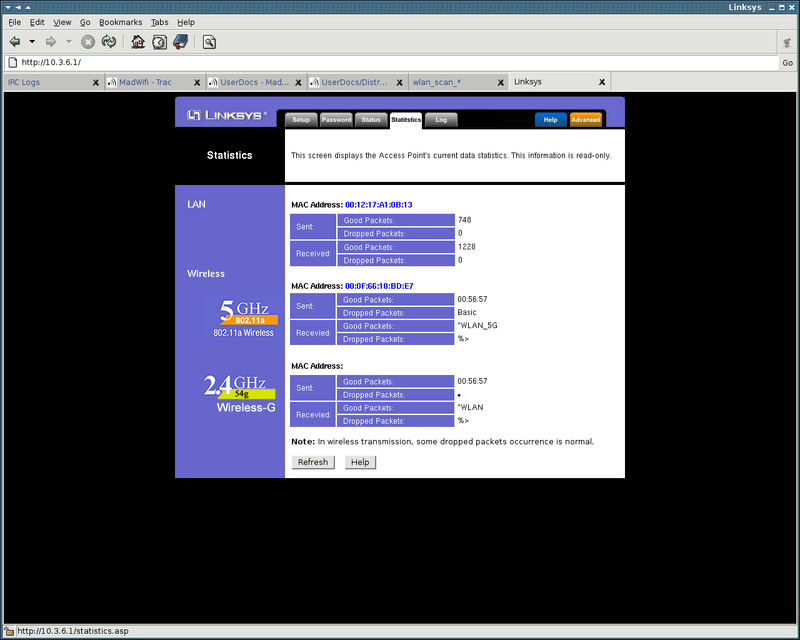
Task: Close the Linksys tab
Action: [602, 82]
